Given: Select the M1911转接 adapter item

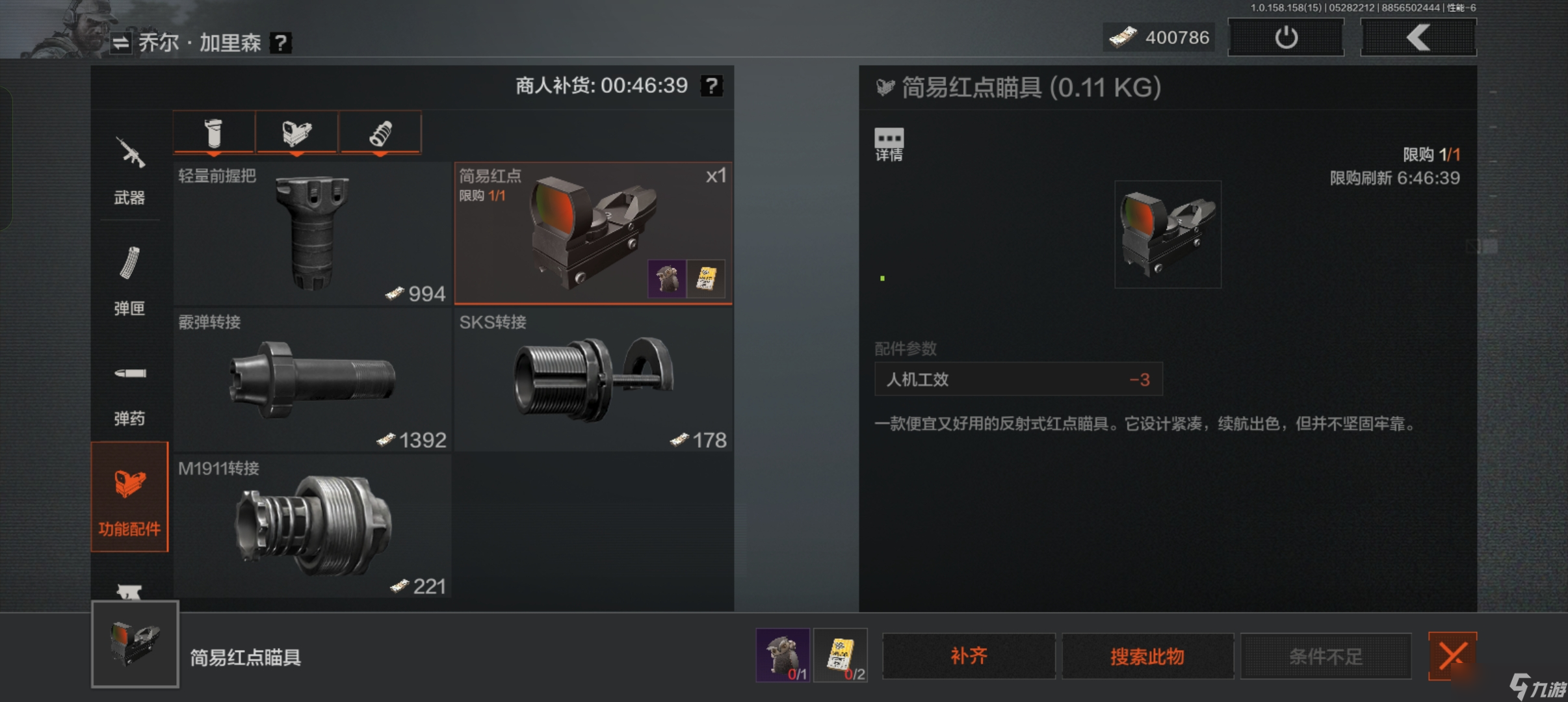Looking at the screenshot, I should click(x=312, y=526).
